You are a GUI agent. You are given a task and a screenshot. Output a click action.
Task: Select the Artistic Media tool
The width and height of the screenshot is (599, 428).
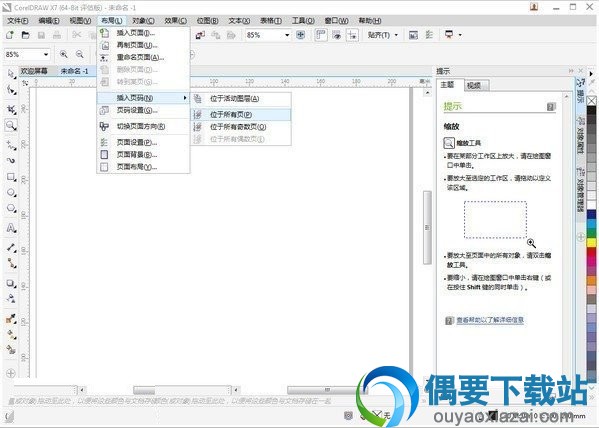pyautogui.click(x=11, y=160)
